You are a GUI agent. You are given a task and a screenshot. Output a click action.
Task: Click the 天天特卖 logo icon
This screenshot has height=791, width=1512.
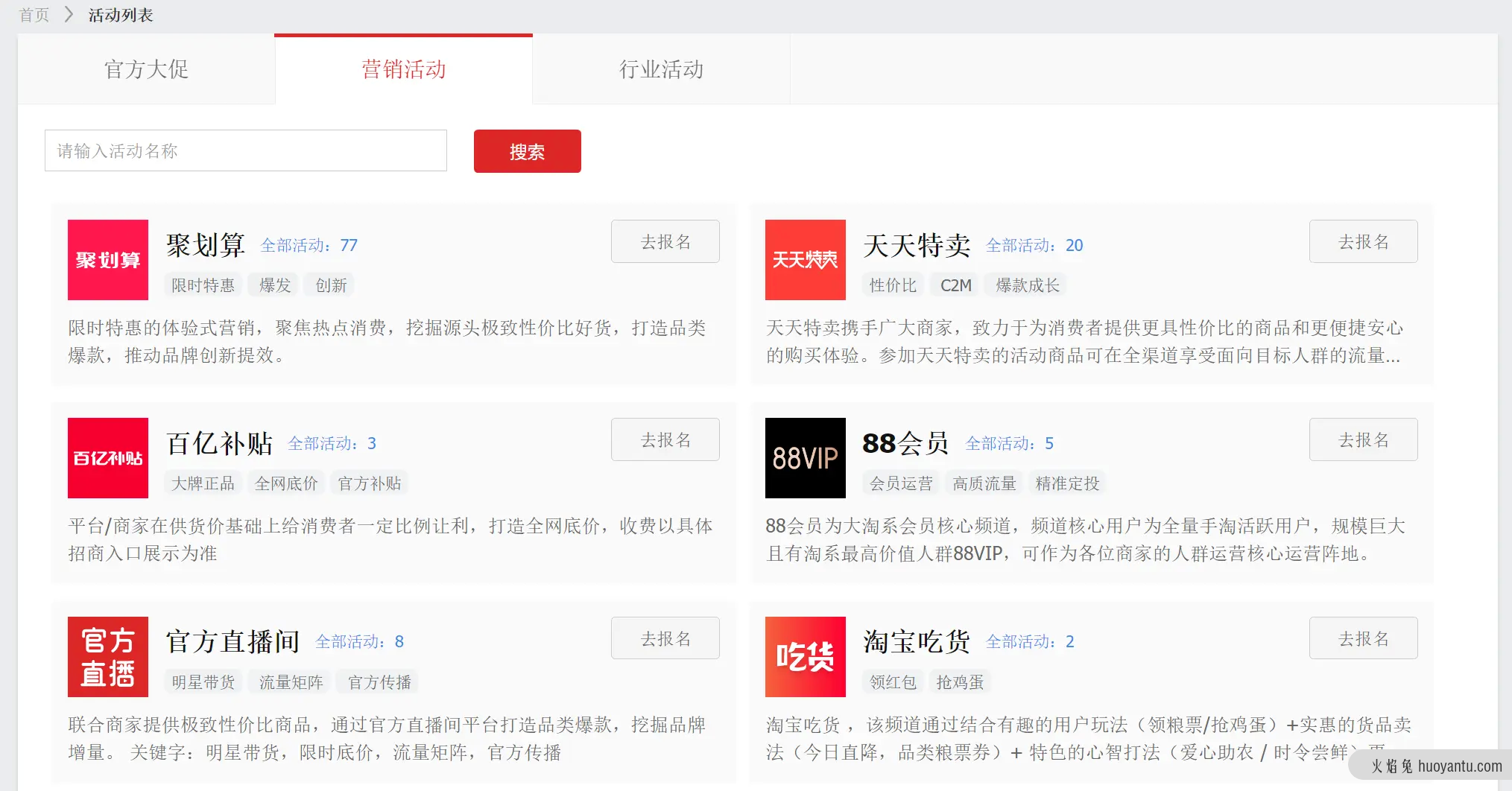tap(806, 260)
